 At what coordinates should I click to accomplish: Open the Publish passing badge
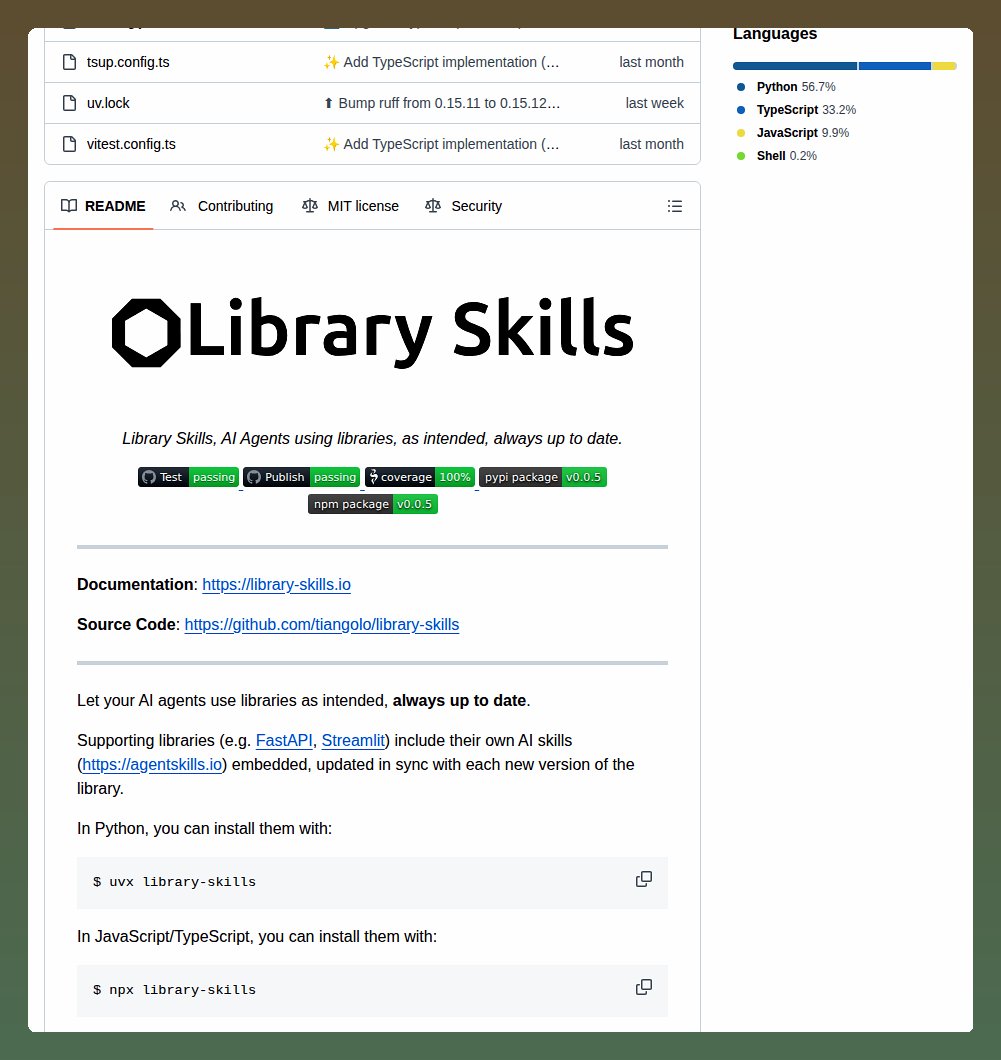click(301, 477)
